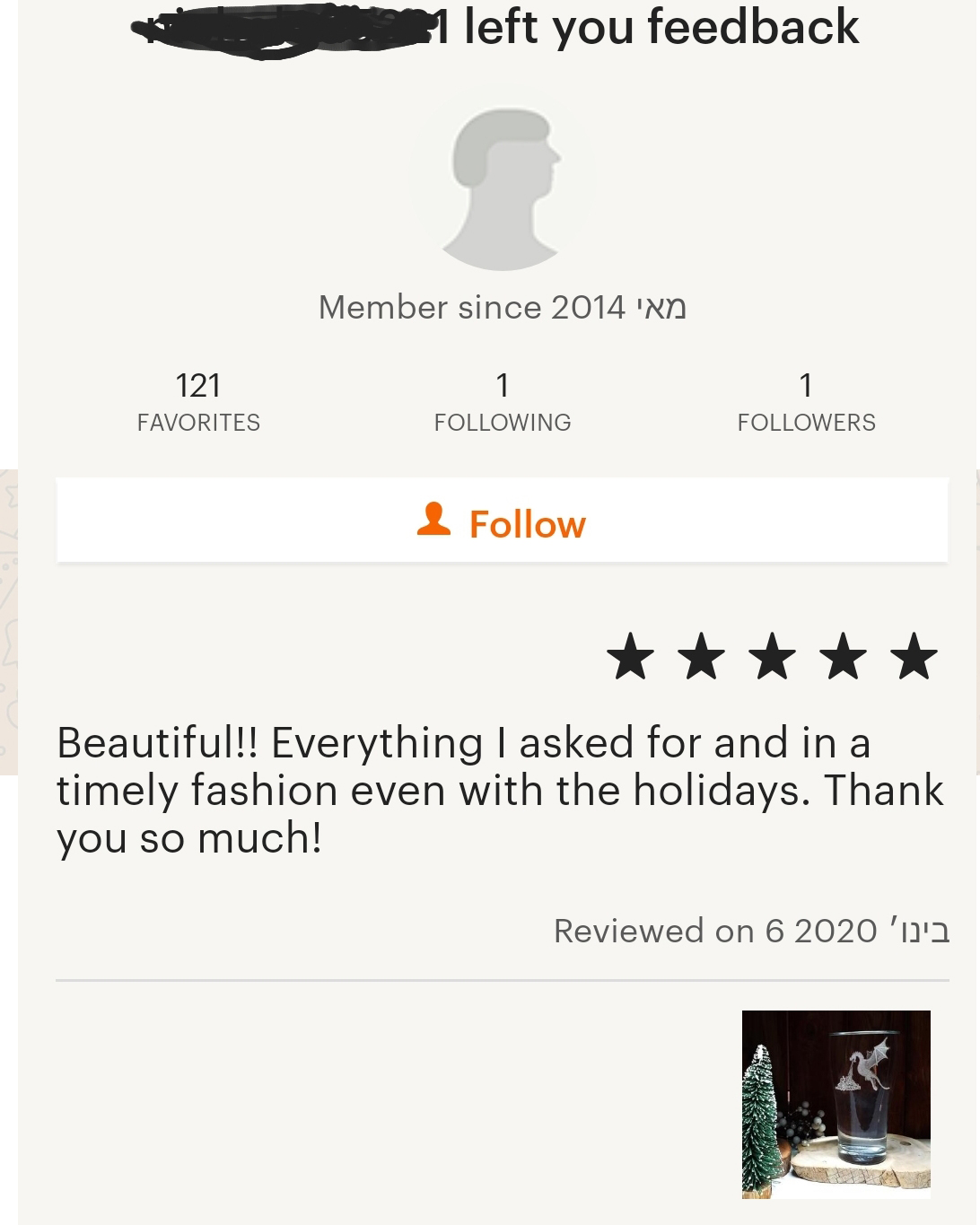Image resolution: width=980 pixels, height=1225 pixels.
Task: Select the review text starting with Beautiful
Action: point(500,791)
